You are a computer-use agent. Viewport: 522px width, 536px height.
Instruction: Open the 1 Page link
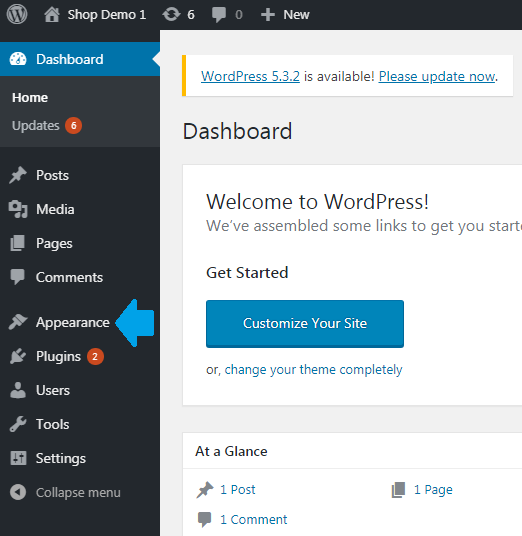(x=433, y=490)
